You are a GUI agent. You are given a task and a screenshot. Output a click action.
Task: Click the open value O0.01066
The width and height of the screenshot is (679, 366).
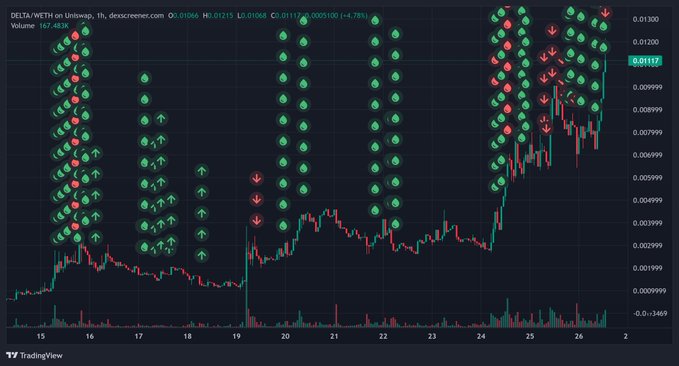coord(184,16)
